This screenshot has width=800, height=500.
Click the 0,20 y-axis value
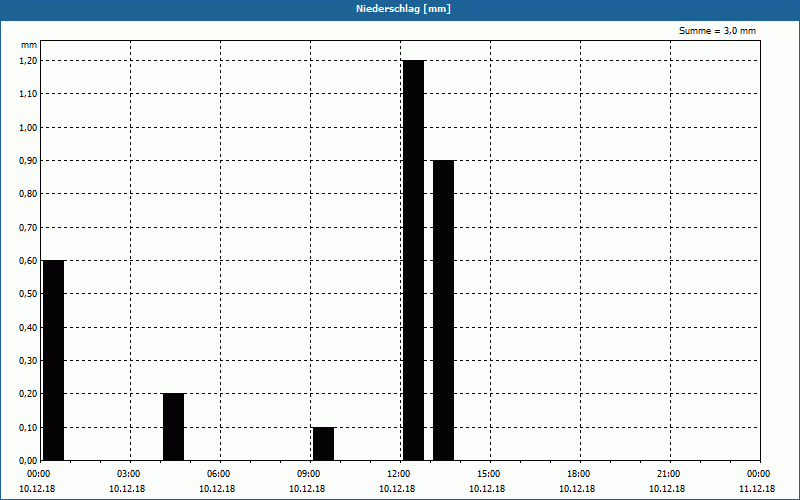tap(28, 394)
